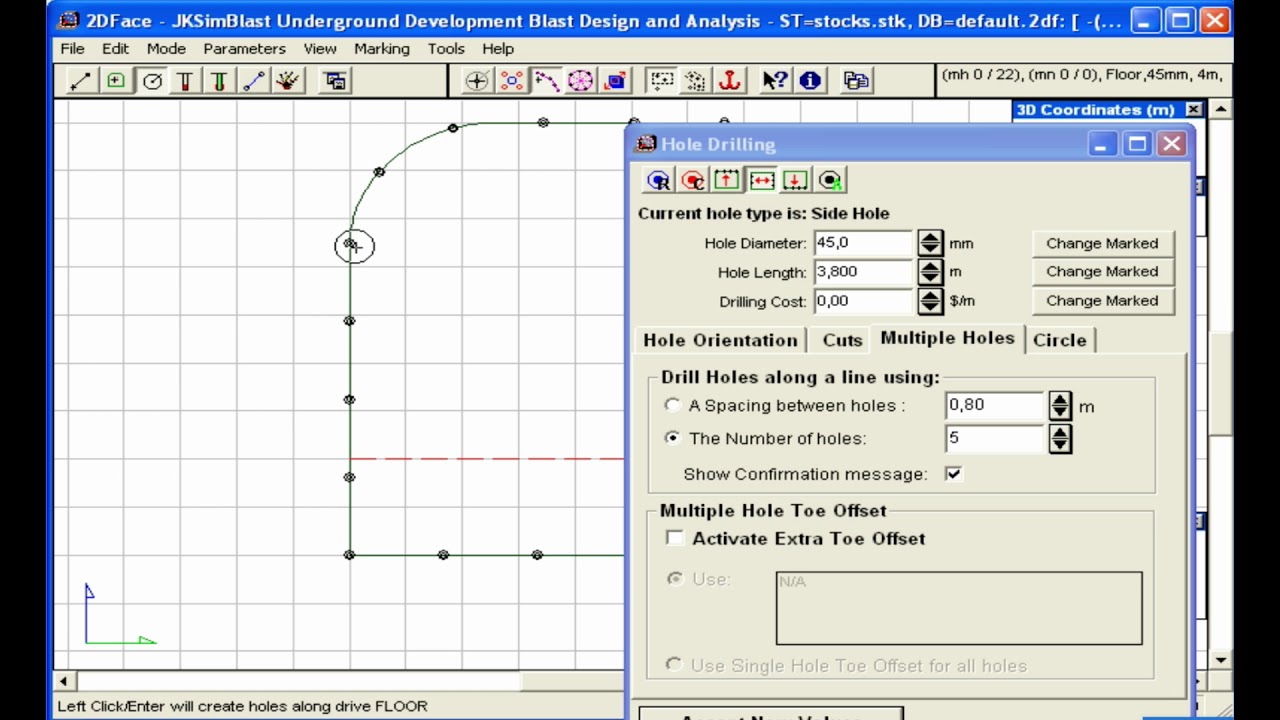
Task: Select the line drawing tool icon
Action: coord(81,81)
